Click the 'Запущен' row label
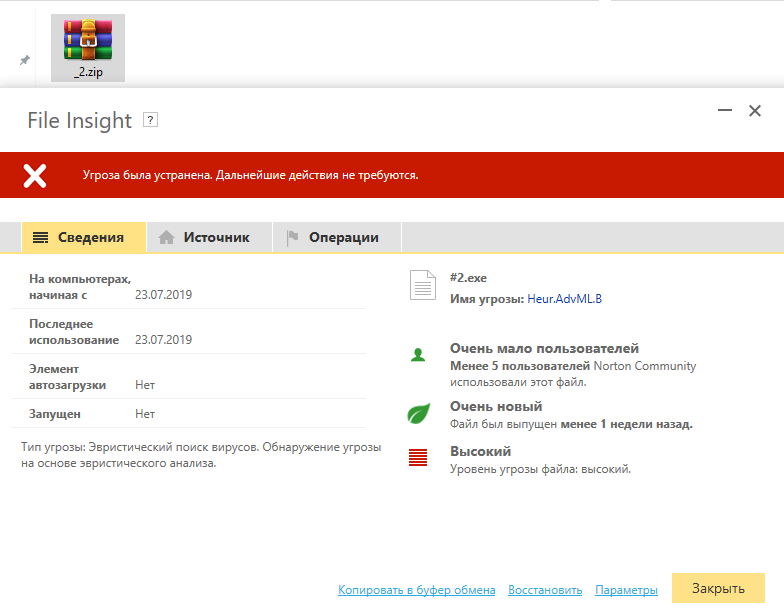This screenshot has height=614, width=784. point(54,414)
